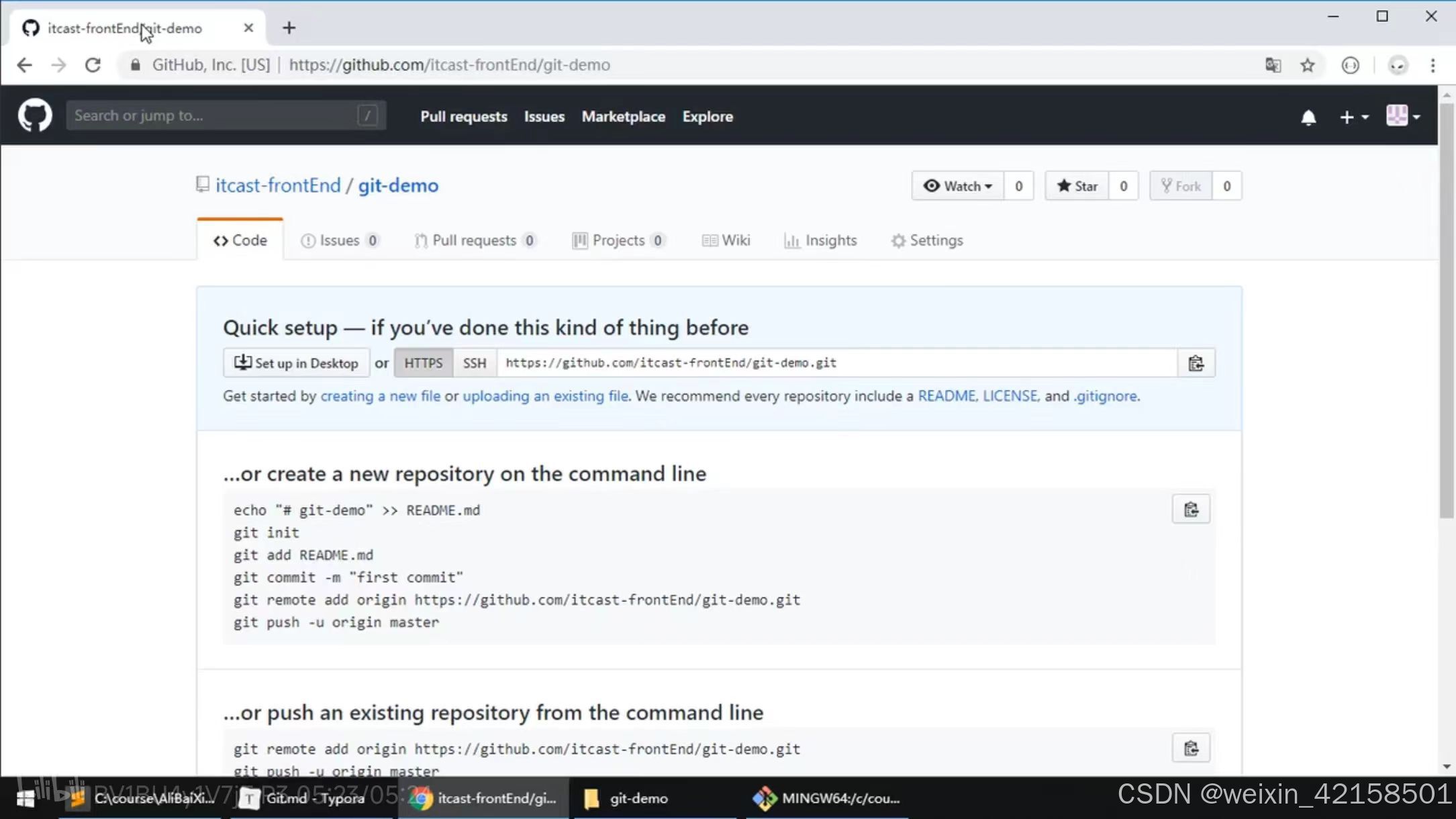Click the git-demo repository name link

pos(398,185)
